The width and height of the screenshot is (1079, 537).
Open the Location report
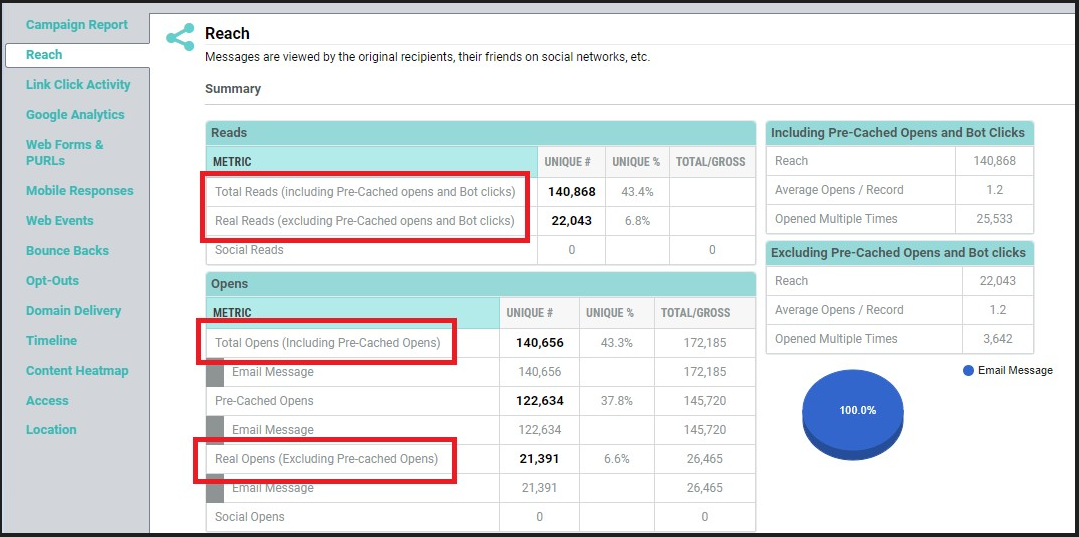click(x=51, y=430)
